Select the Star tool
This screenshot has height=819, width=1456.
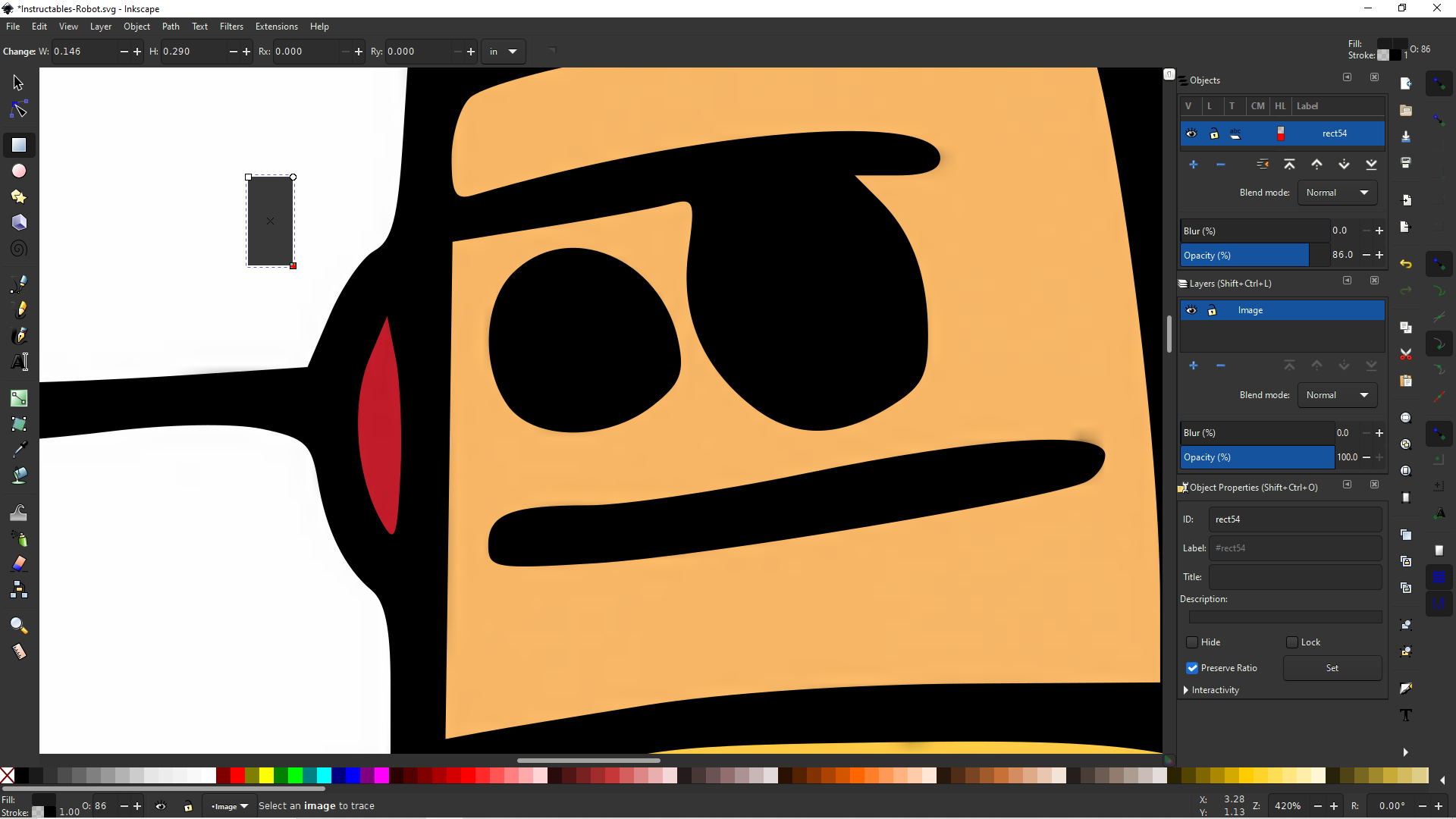pyautogui.click(x=18, y=196)
